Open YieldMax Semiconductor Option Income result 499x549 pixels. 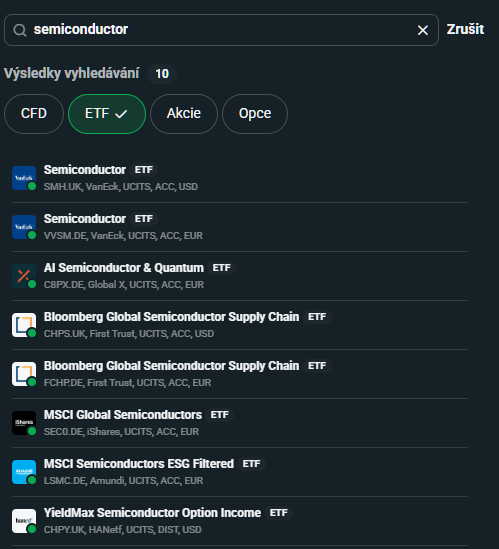point(240,521)
